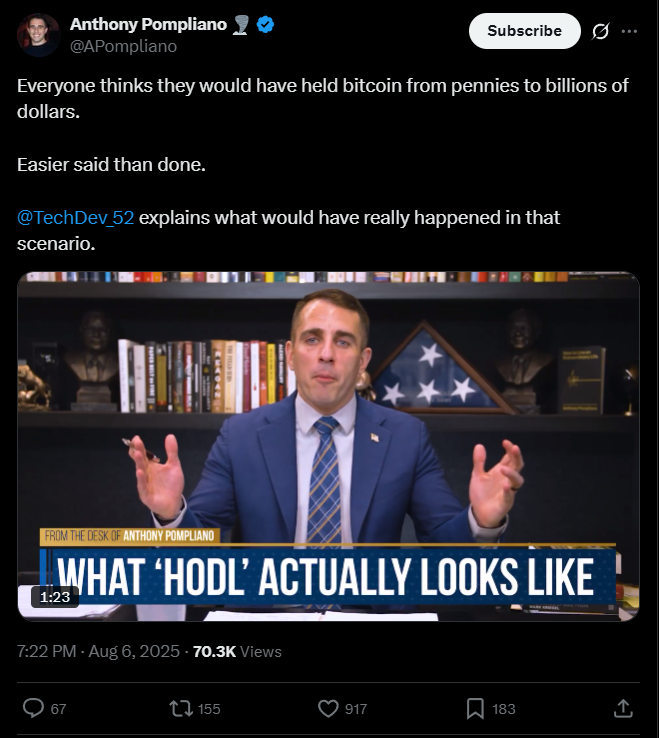Share the post via the upload icon

click(623, 708)
